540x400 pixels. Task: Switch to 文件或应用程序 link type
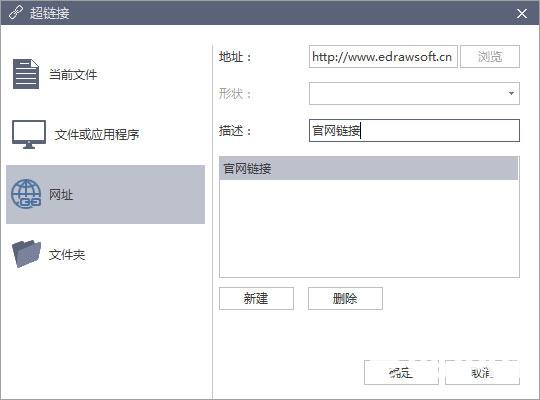pyautogui.click(x=97, y=134)
